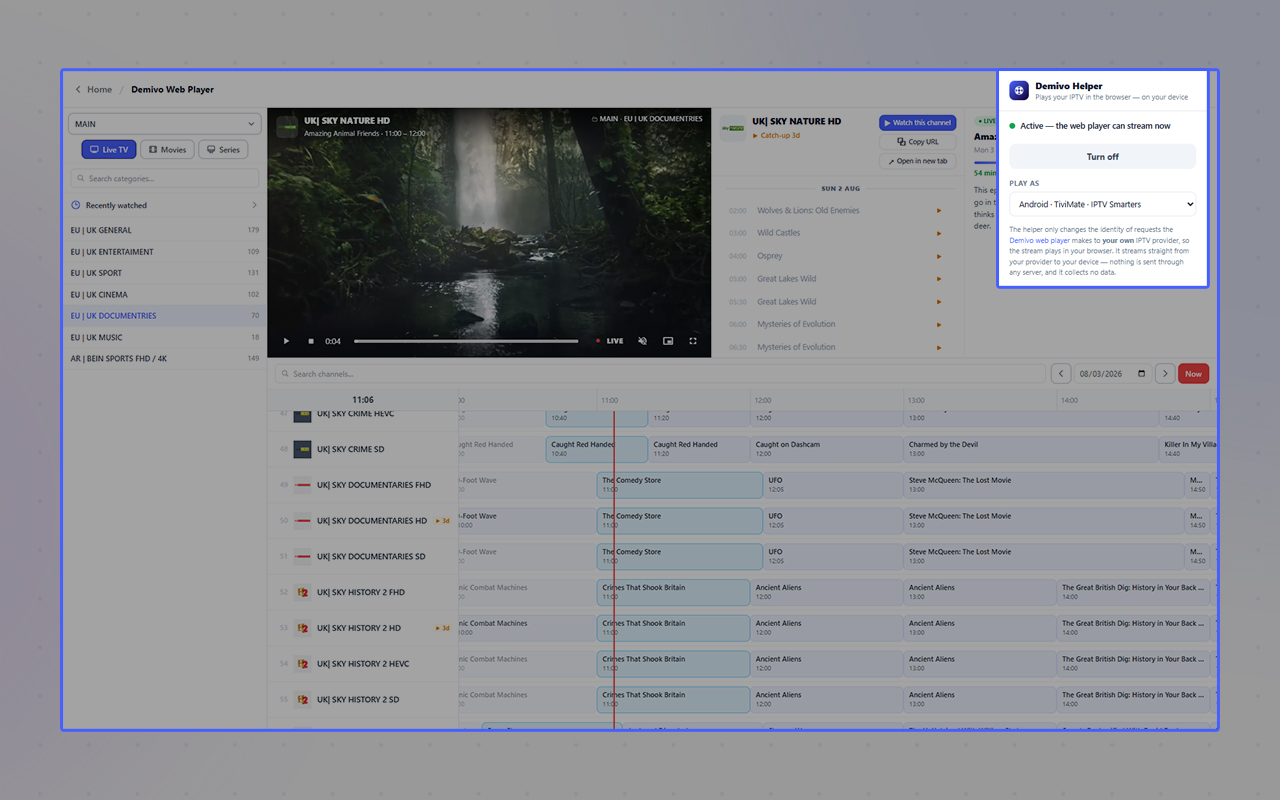1280x800 pixels.
Task: Click the Copy URL button
Action: tap(918, 142)
